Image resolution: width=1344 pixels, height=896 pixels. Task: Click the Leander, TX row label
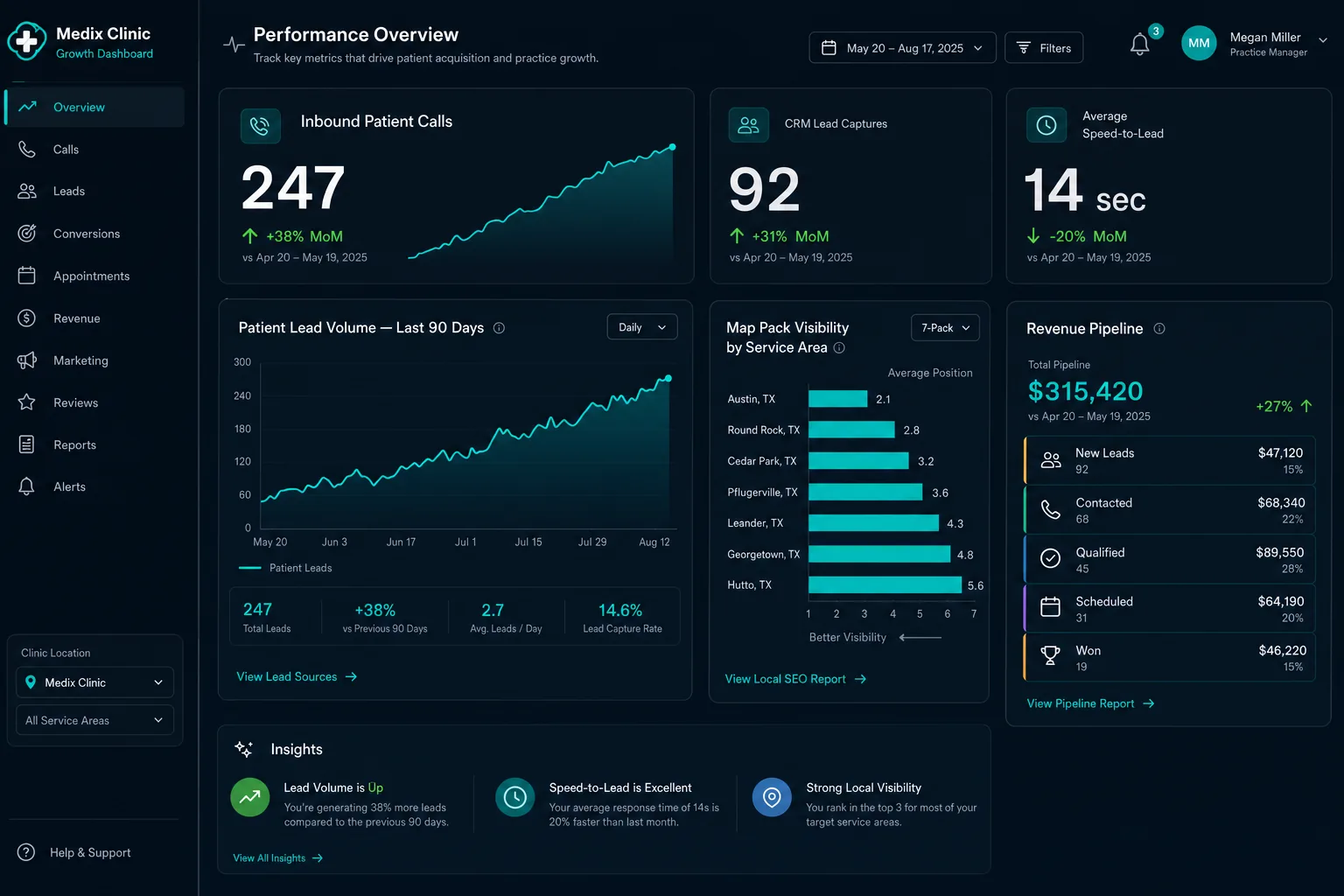pos(755,523)
